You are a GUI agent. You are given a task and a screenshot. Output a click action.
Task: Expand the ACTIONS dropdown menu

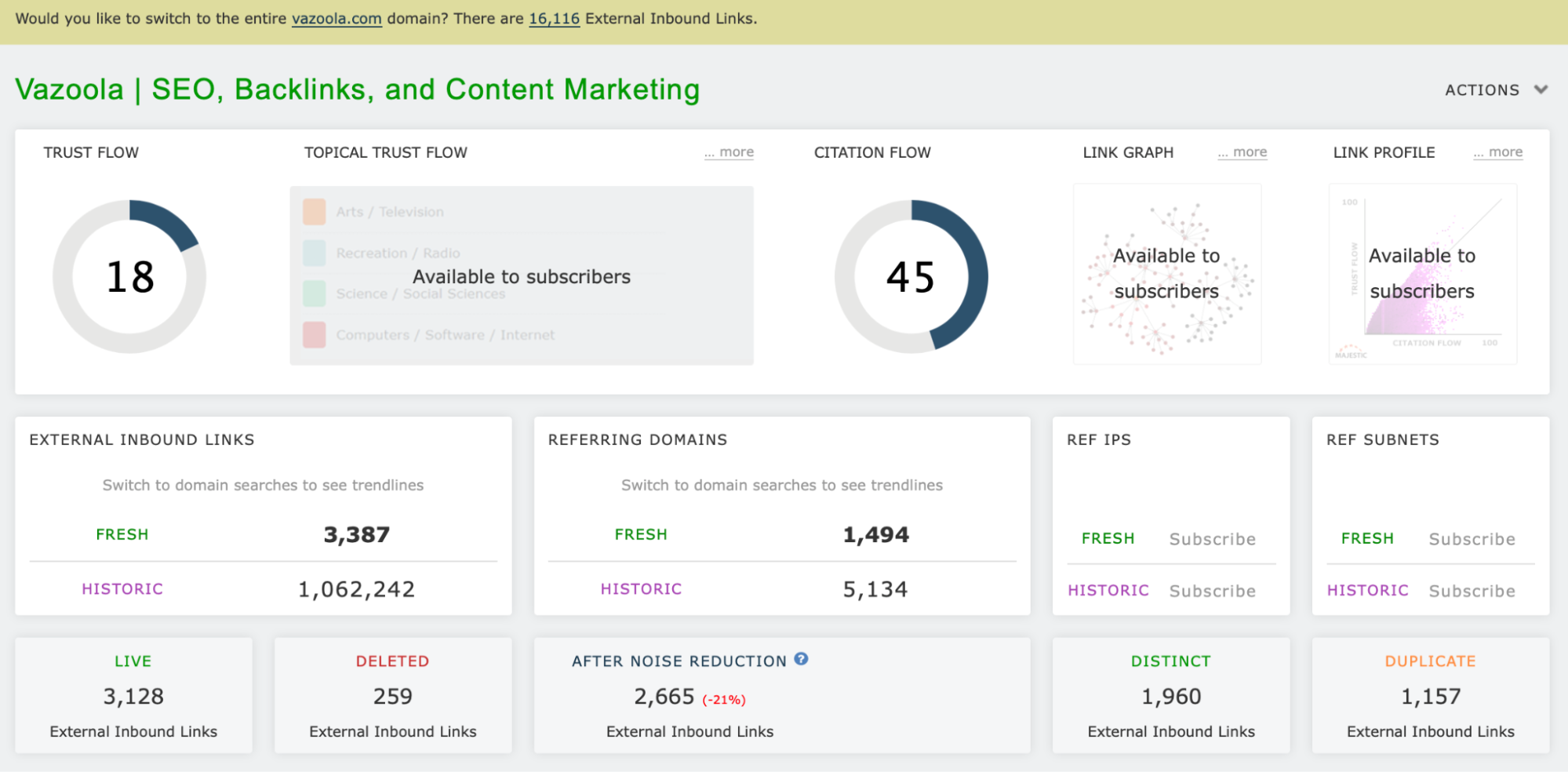[x=1496, y=90]
